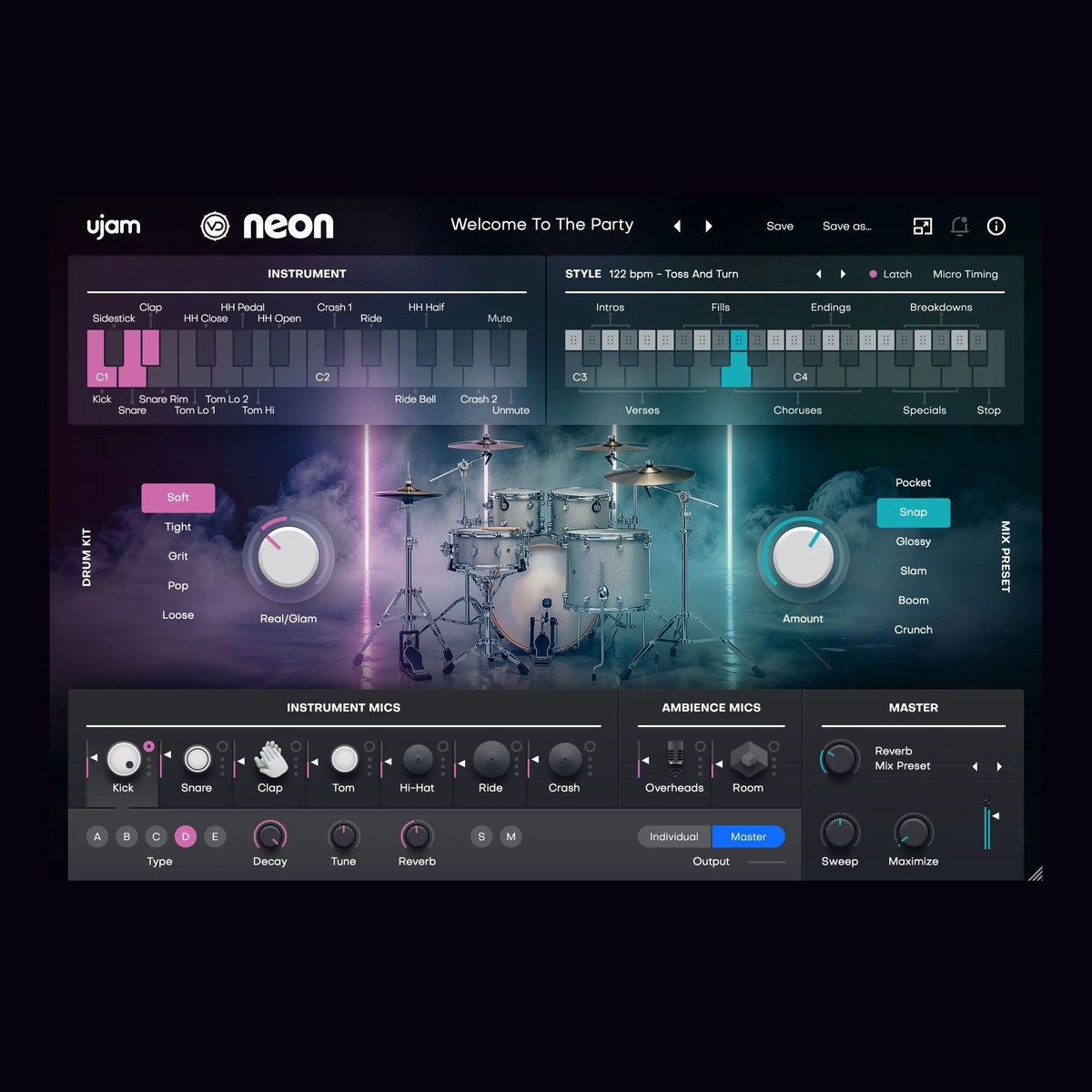Choose the Tight drum kit

(178, 527)
